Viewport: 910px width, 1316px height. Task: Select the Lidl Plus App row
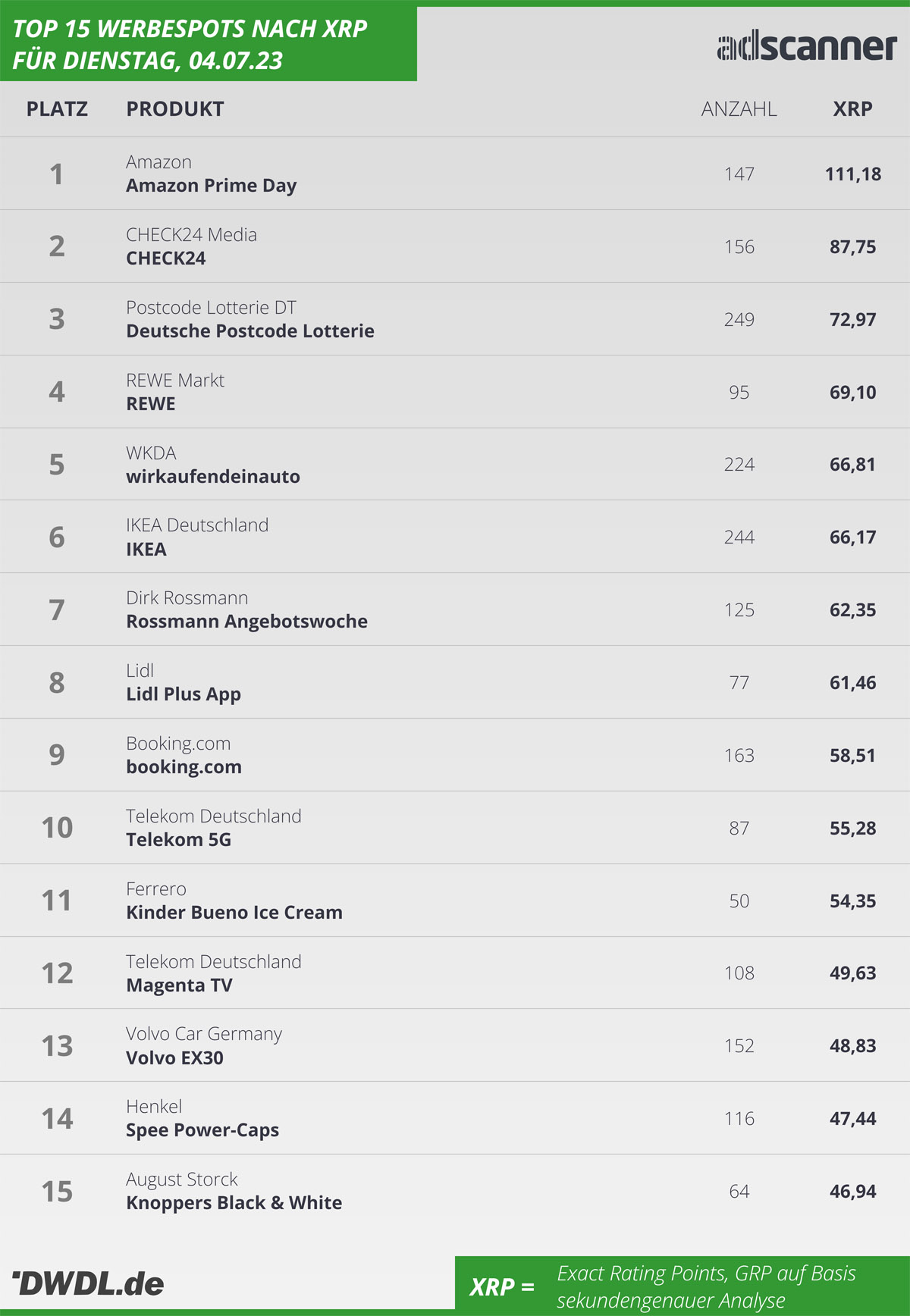455,682
